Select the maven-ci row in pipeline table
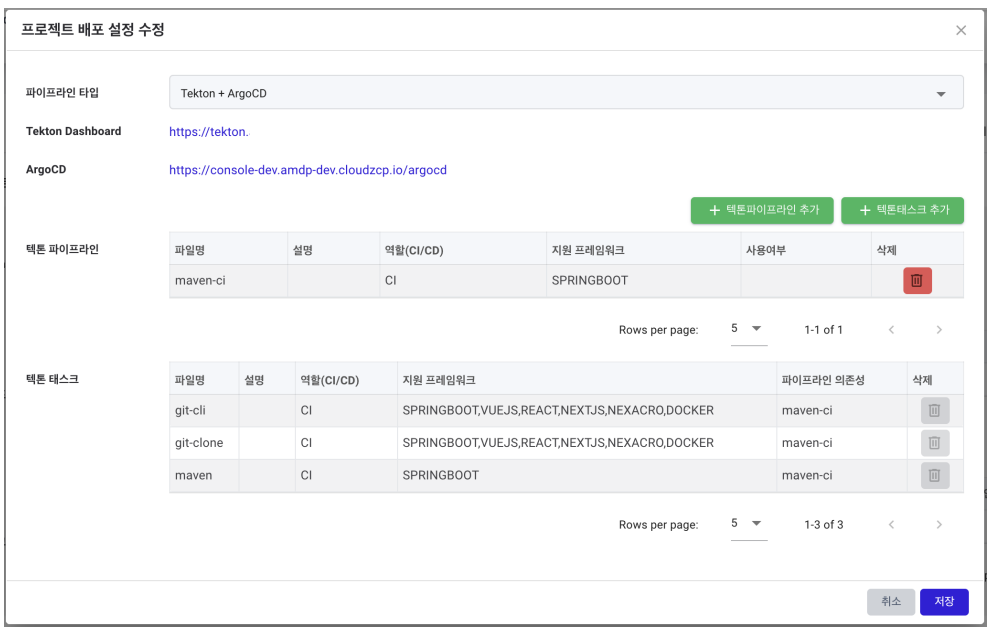The height and width of the screenshot is (627, 988). tap(566, 280)
